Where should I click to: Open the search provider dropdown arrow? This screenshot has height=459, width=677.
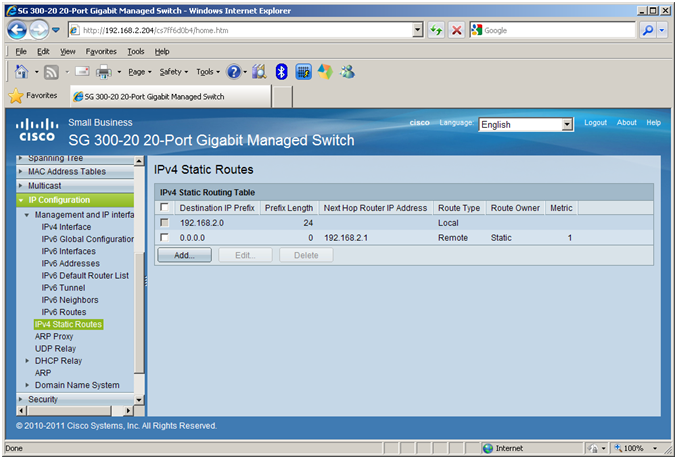coord(662,30)
